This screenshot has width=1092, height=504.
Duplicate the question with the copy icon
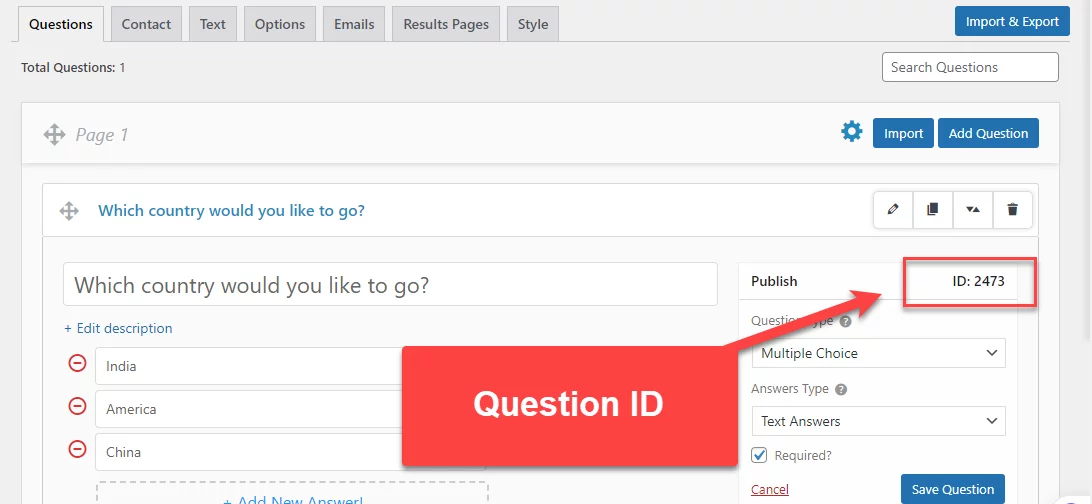[x=933, y=210]
